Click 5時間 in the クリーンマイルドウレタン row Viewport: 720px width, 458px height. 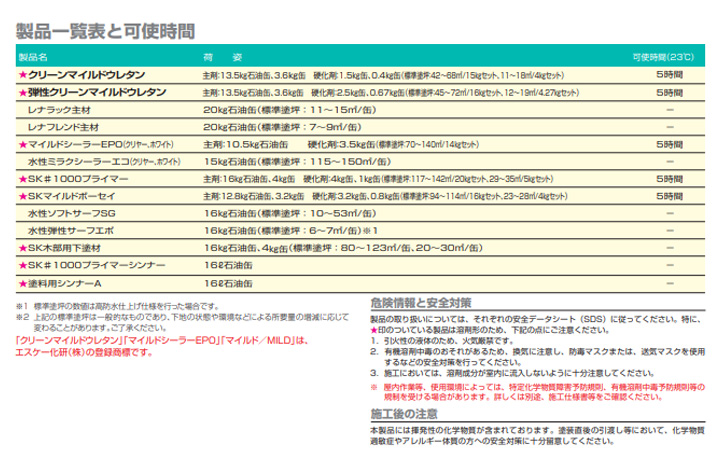point(669,75)
